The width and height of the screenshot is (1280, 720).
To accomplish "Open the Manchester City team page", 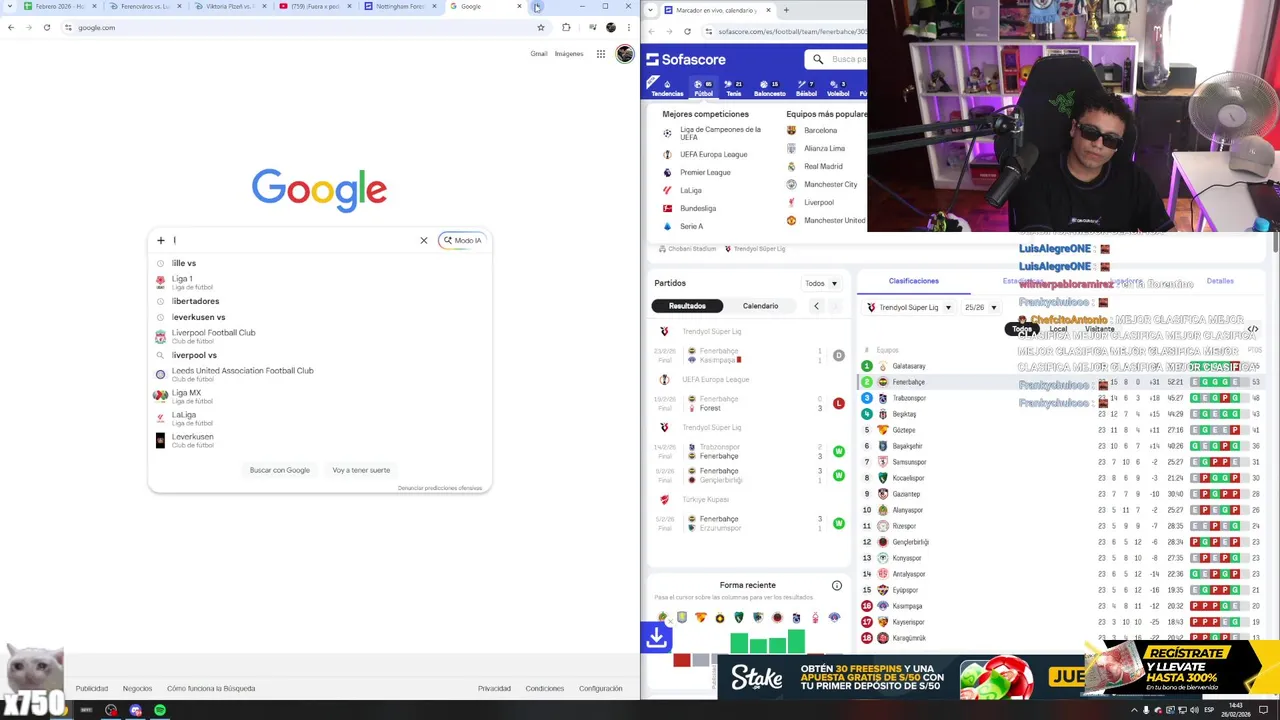I will pyautogui.click(x=822, y=184).
